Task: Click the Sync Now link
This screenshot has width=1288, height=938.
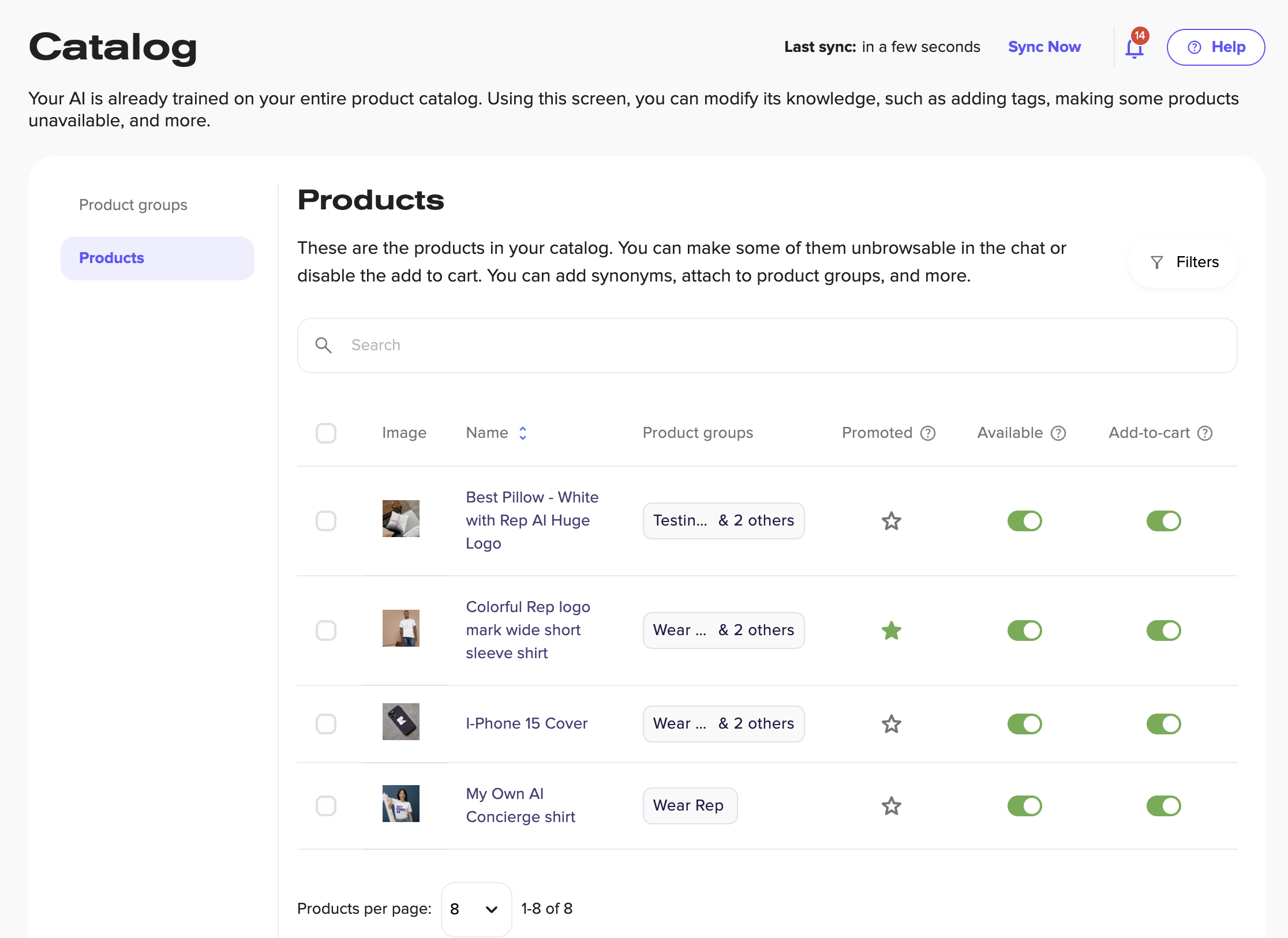Action: (x=1044, y=47)
